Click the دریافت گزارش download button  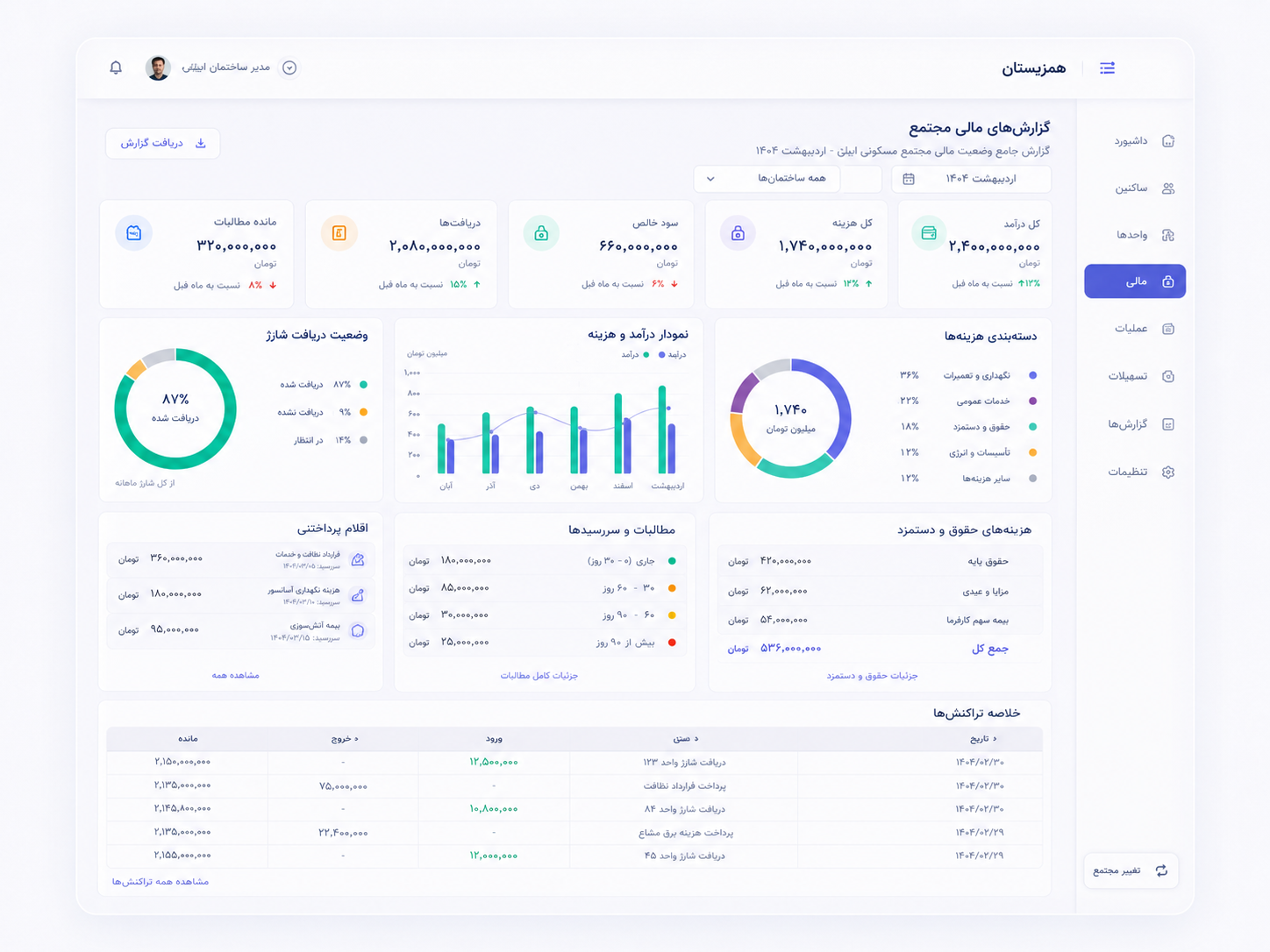pyautogui.click(x=163, y=143)
